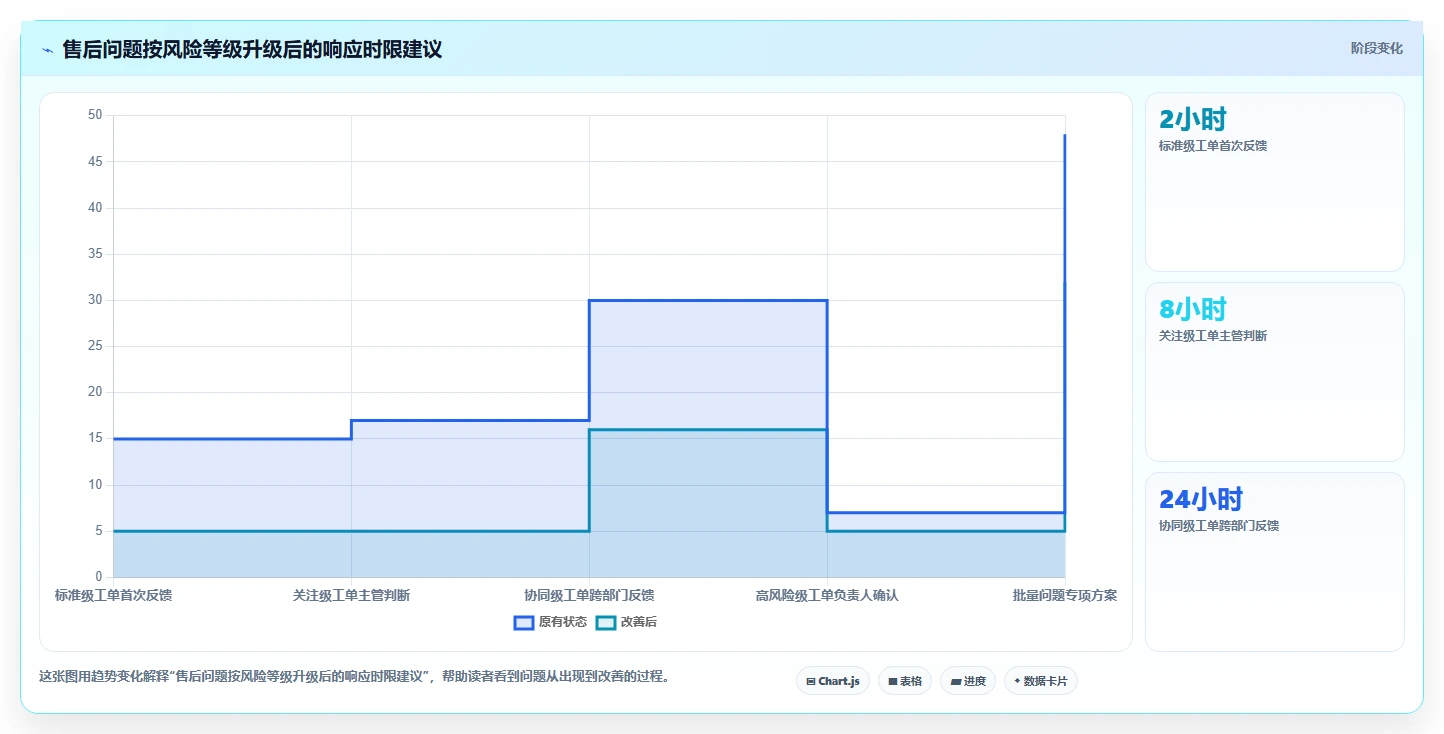Click the y-axis value 50

(96, 115)
